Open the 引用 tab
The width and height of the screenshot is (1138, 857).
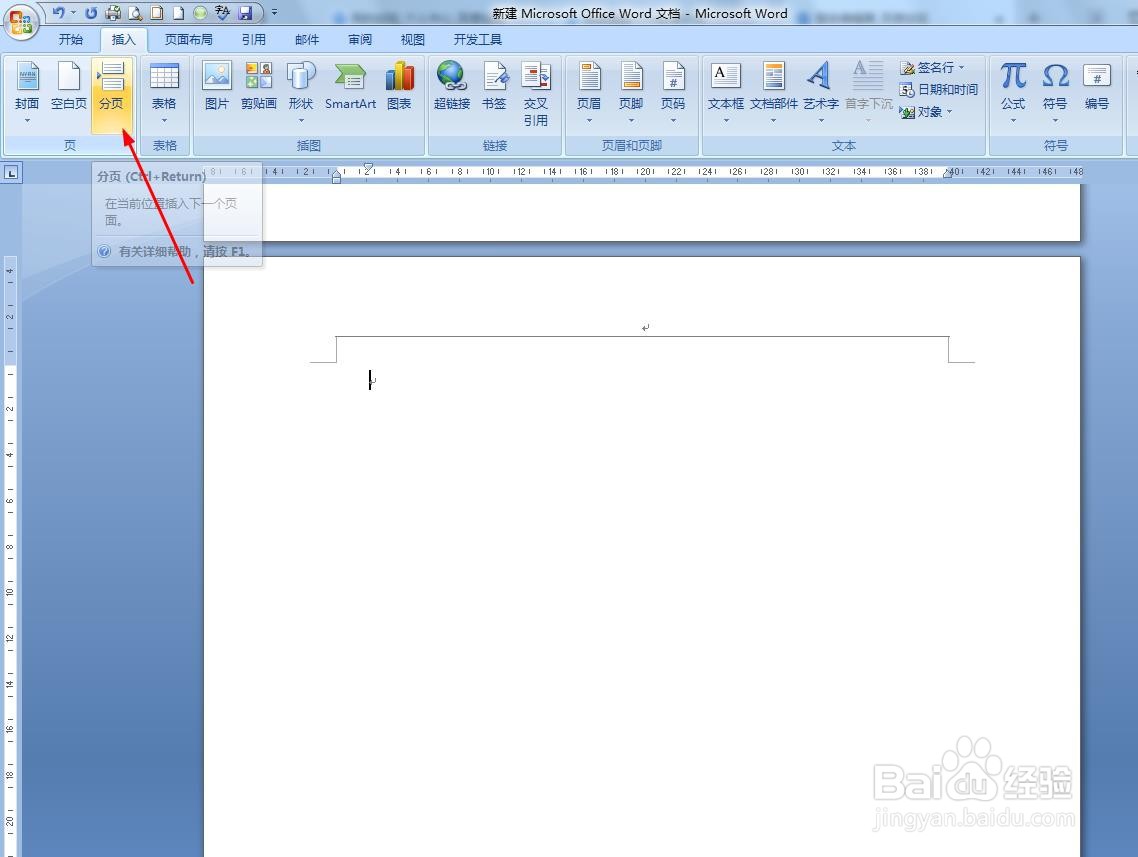click(253, 39)
